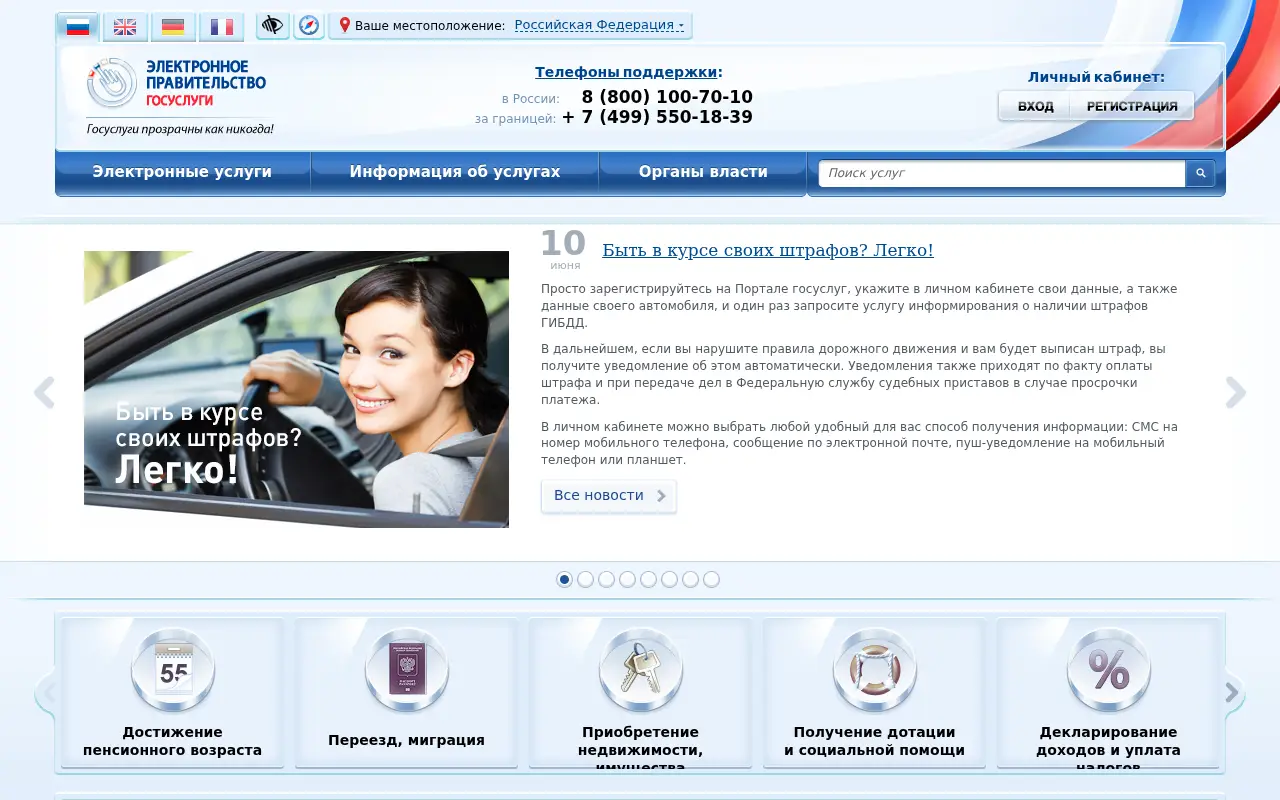The height and width of the screenshot is (800, 1280).
Task: Click the РЕГИСТРАЦИЯ button
Action: (x=1132, y=106)
